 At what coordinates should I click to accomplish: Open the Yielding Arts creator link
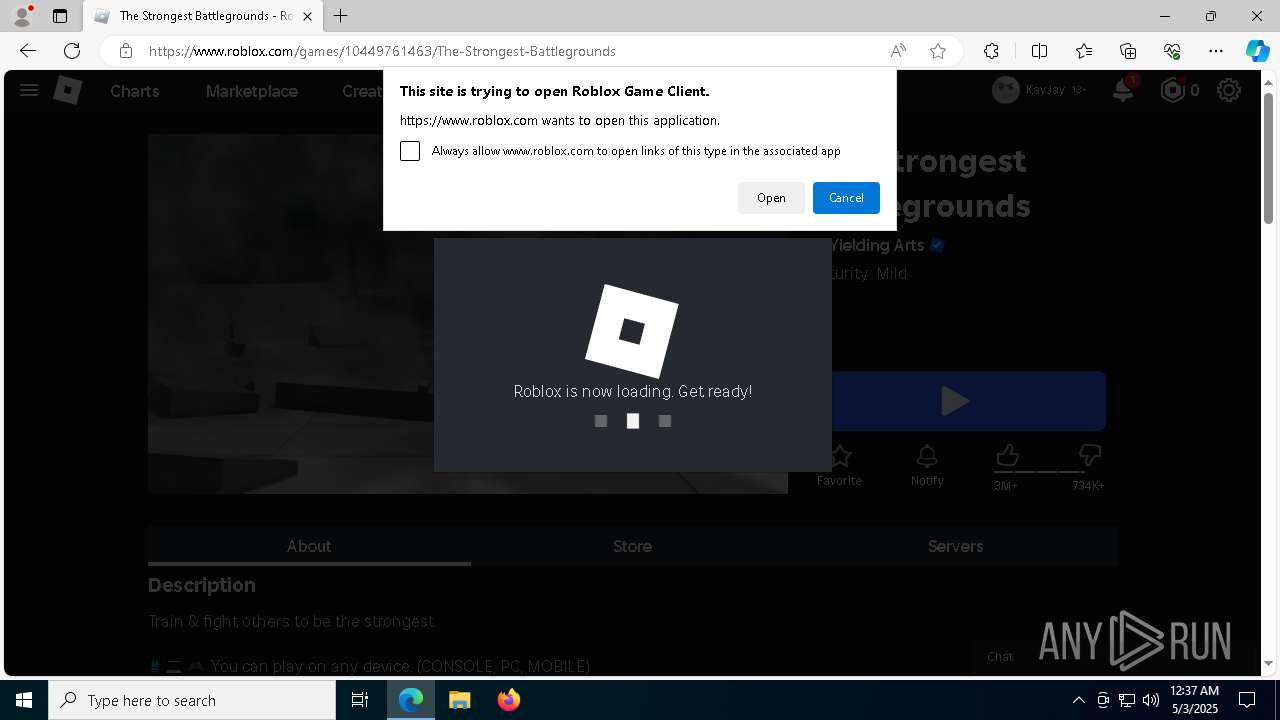pos(876,245)
